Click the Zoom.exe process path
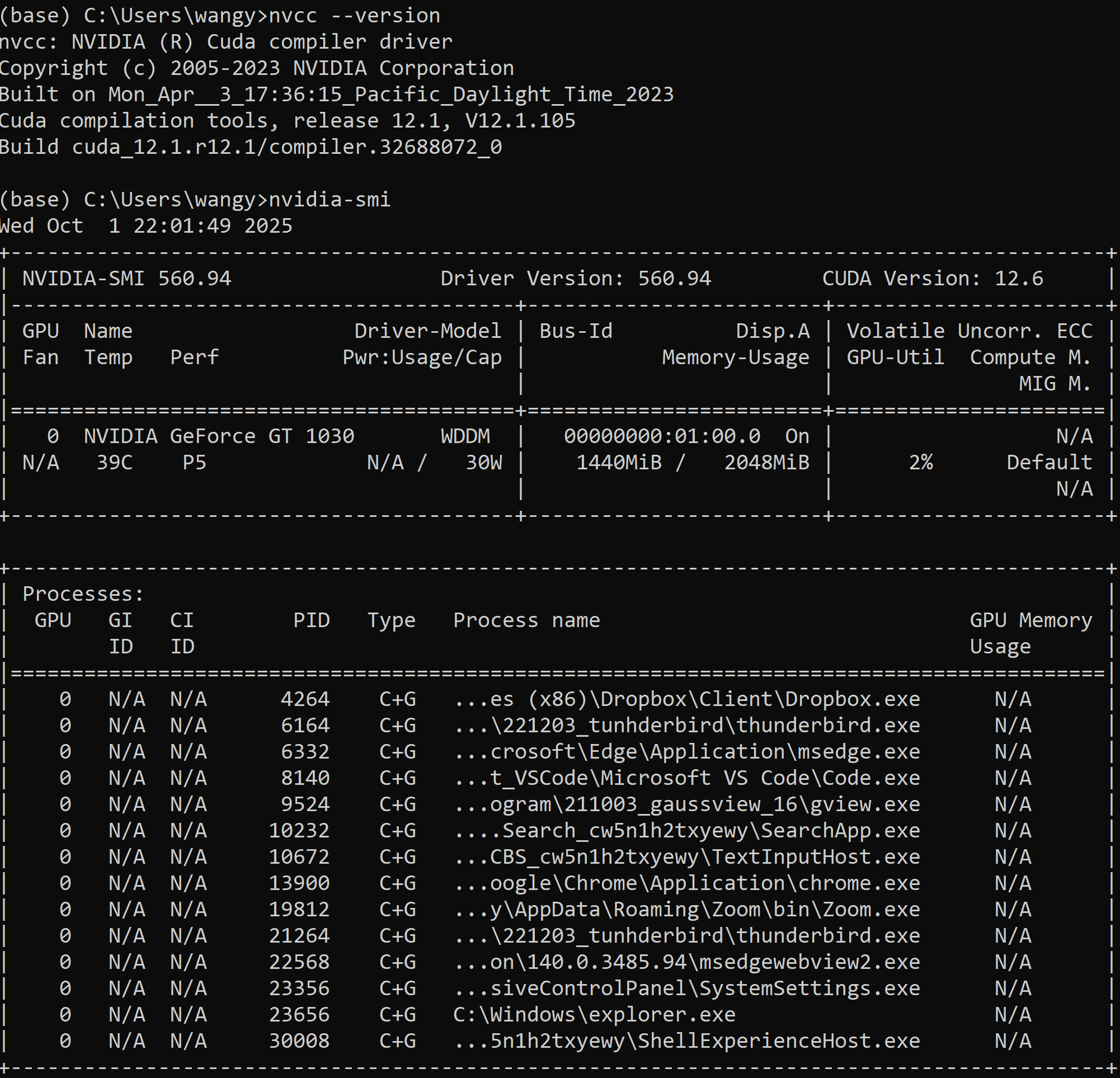Screen dimensions: 1120x1078 pos(687,910)
